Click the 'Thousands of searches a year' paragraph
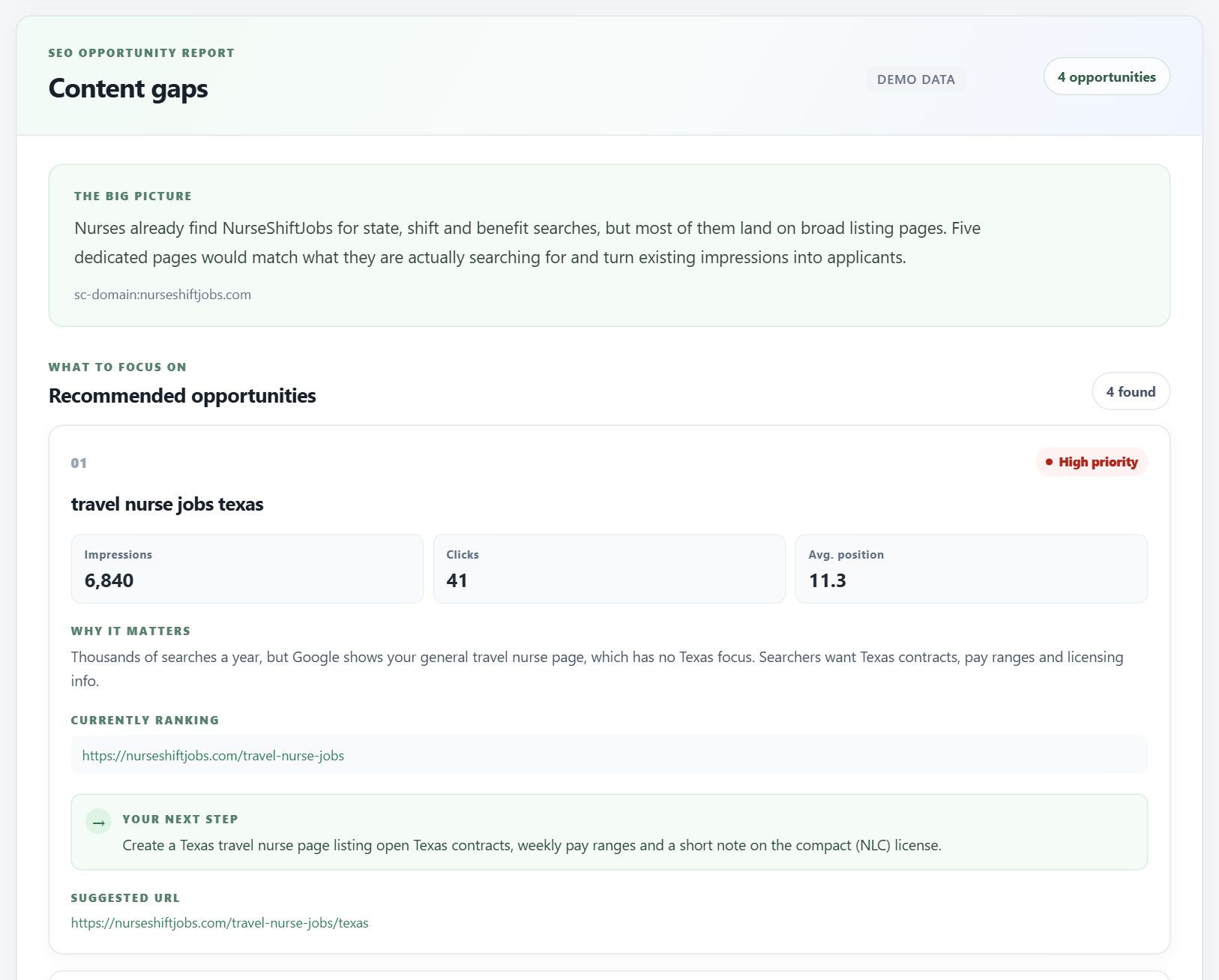Viewport: 1219px width, 980px height. pyautogui.click(x=598, y=669)
